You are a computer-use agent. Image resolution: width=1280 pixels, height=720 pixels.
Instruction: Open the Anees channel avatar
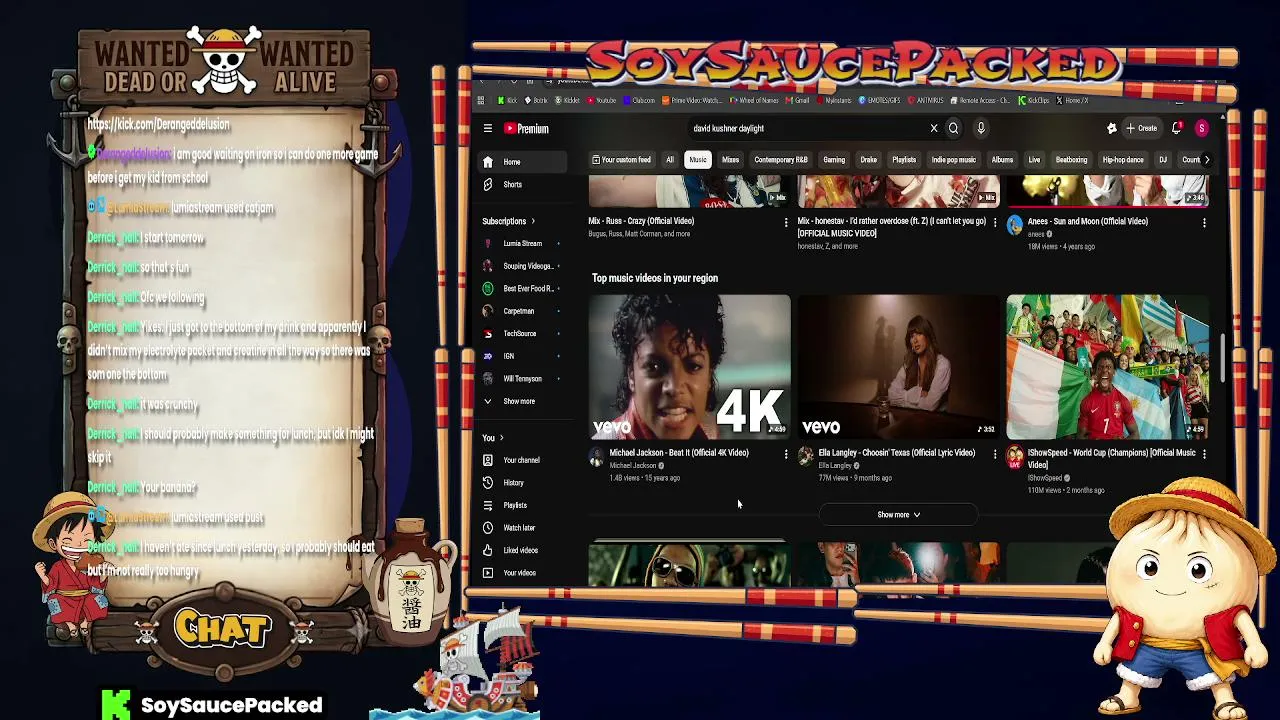coord(1015,226)
